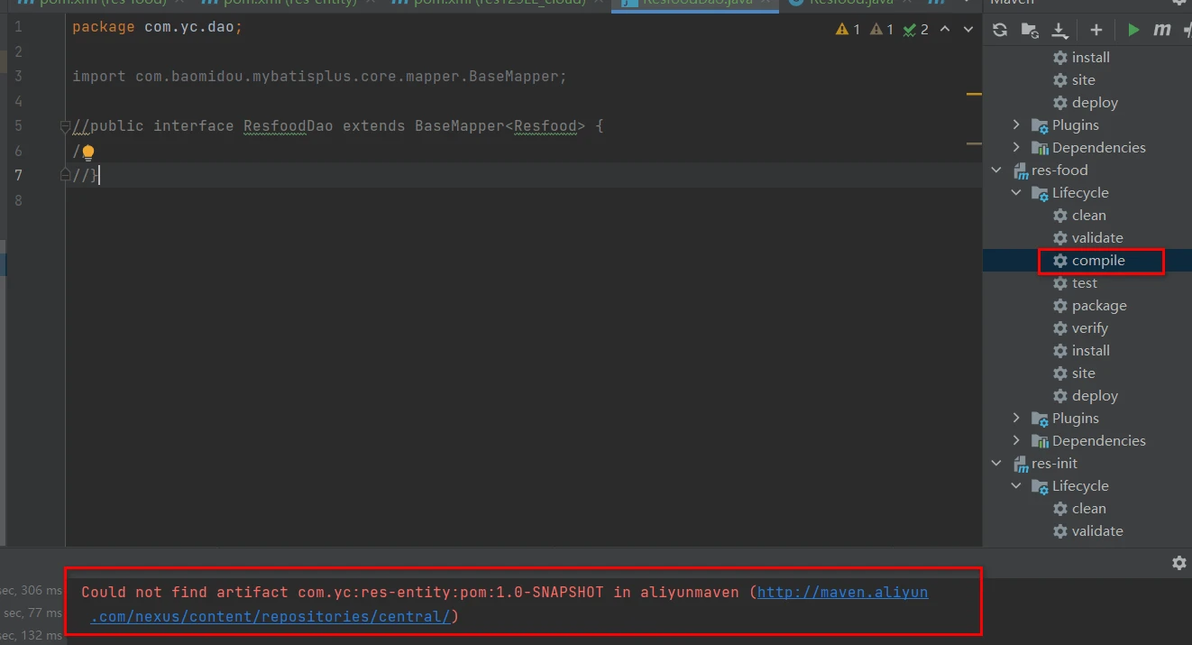Click the green typo count indicator
The width and height of the screenshot is (1192, 645).
click(915, 29)
